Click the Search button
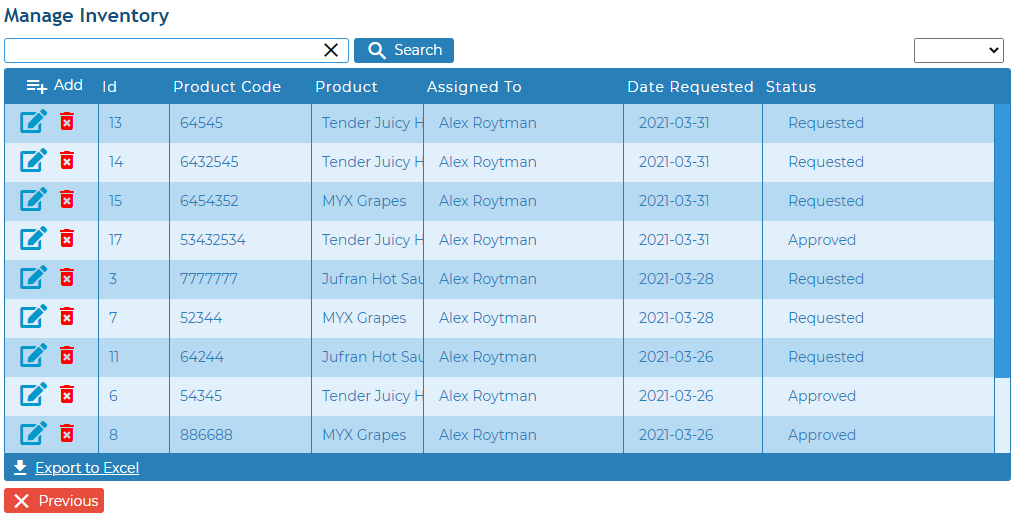 (x=404, y=51)
